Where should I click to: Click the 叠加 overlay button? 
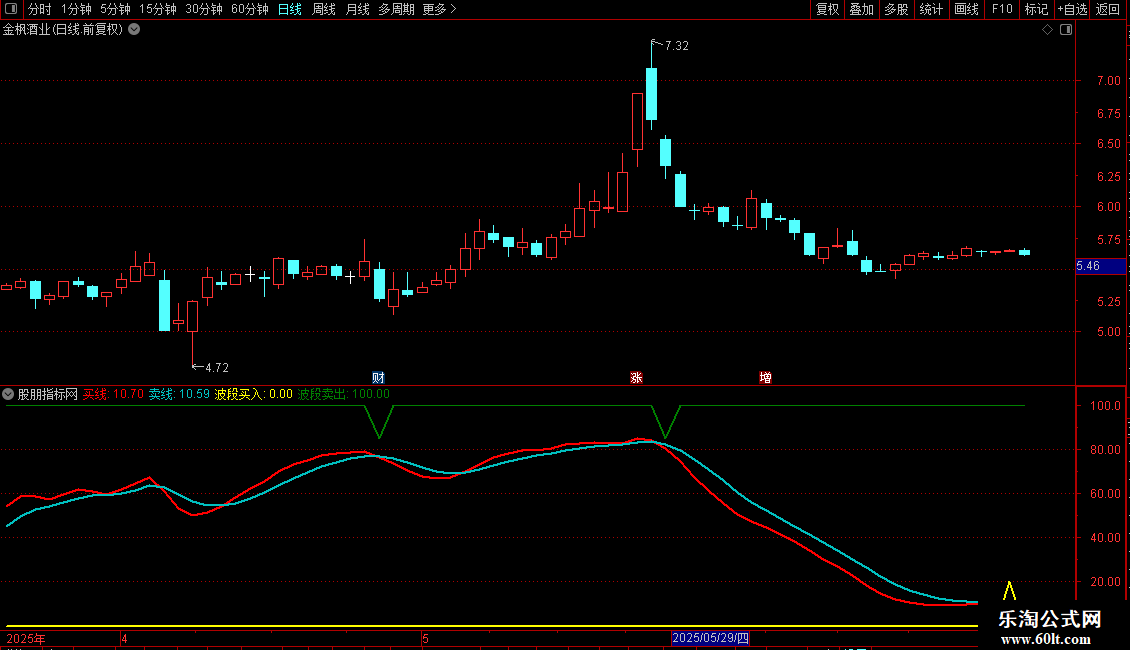[x=861, y=9]
